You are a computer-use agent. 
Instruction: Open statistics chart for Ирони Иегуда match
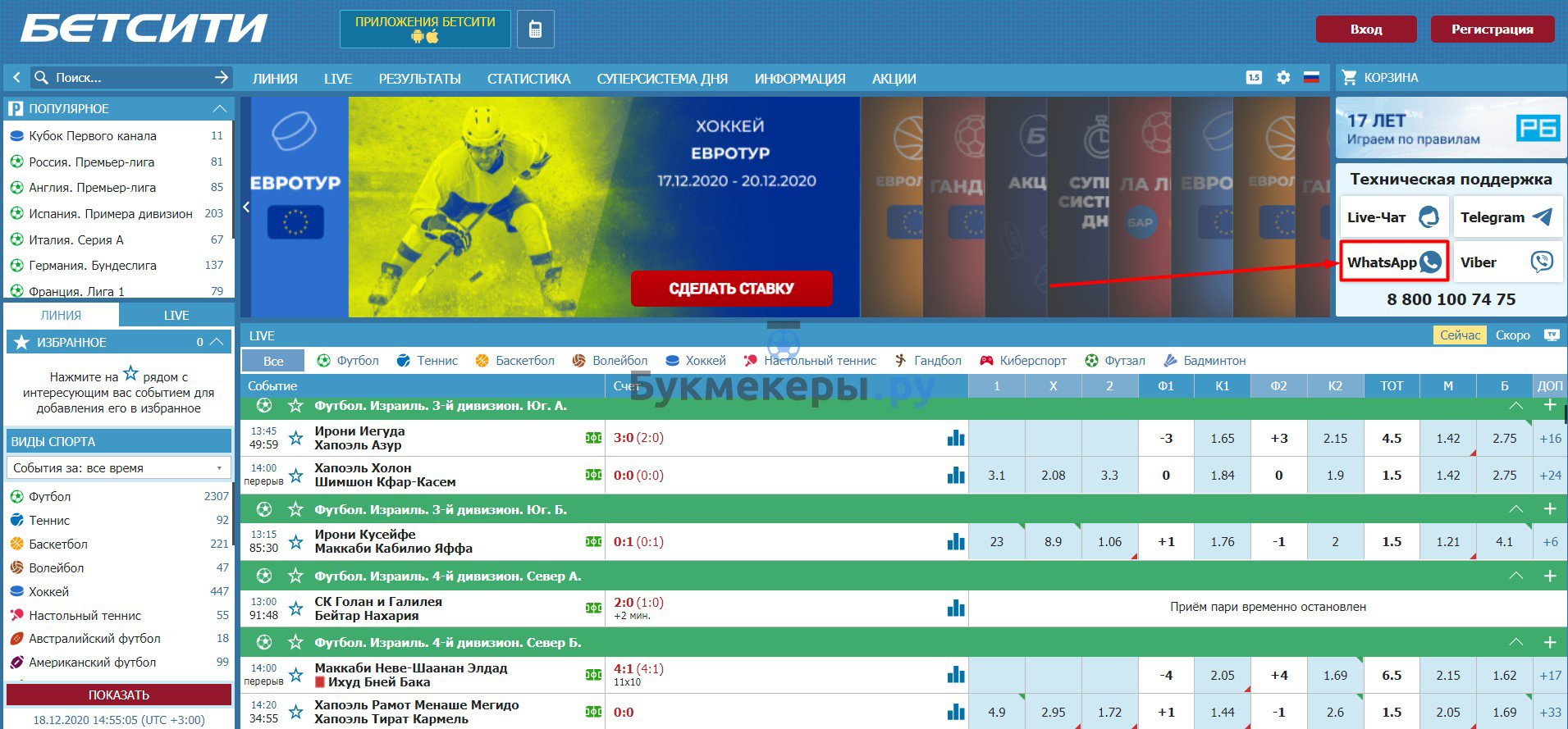point(955,439)
